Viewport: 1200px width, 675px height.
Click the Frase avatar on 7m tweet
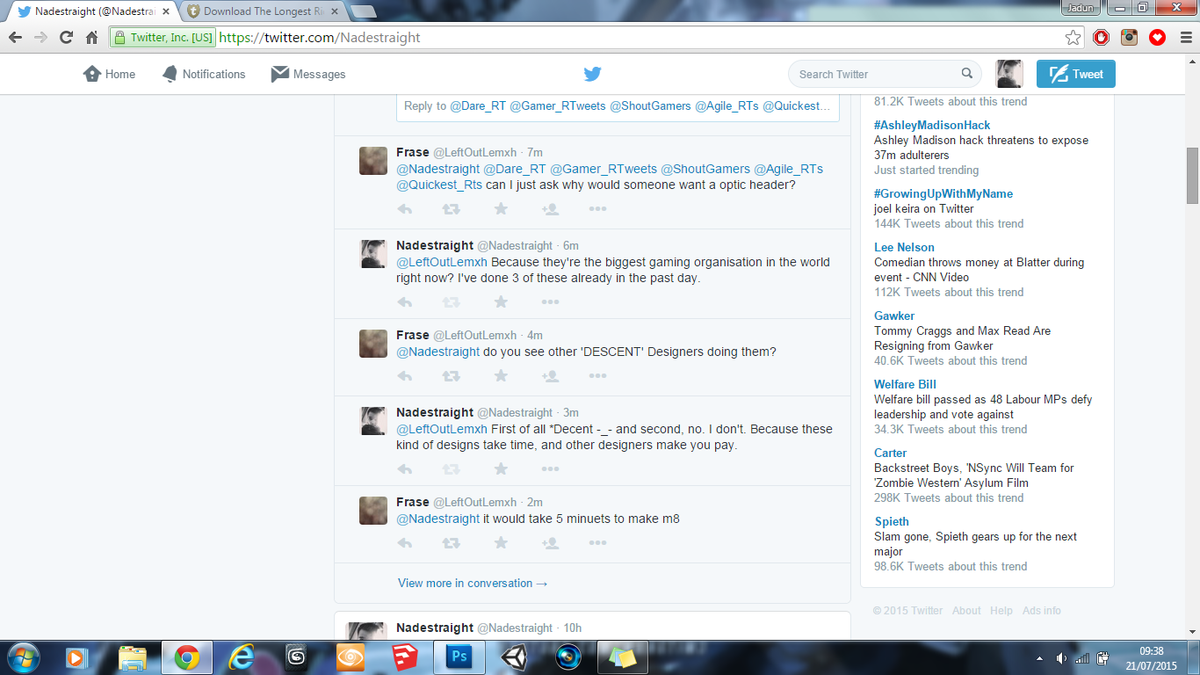coord(373,161)
